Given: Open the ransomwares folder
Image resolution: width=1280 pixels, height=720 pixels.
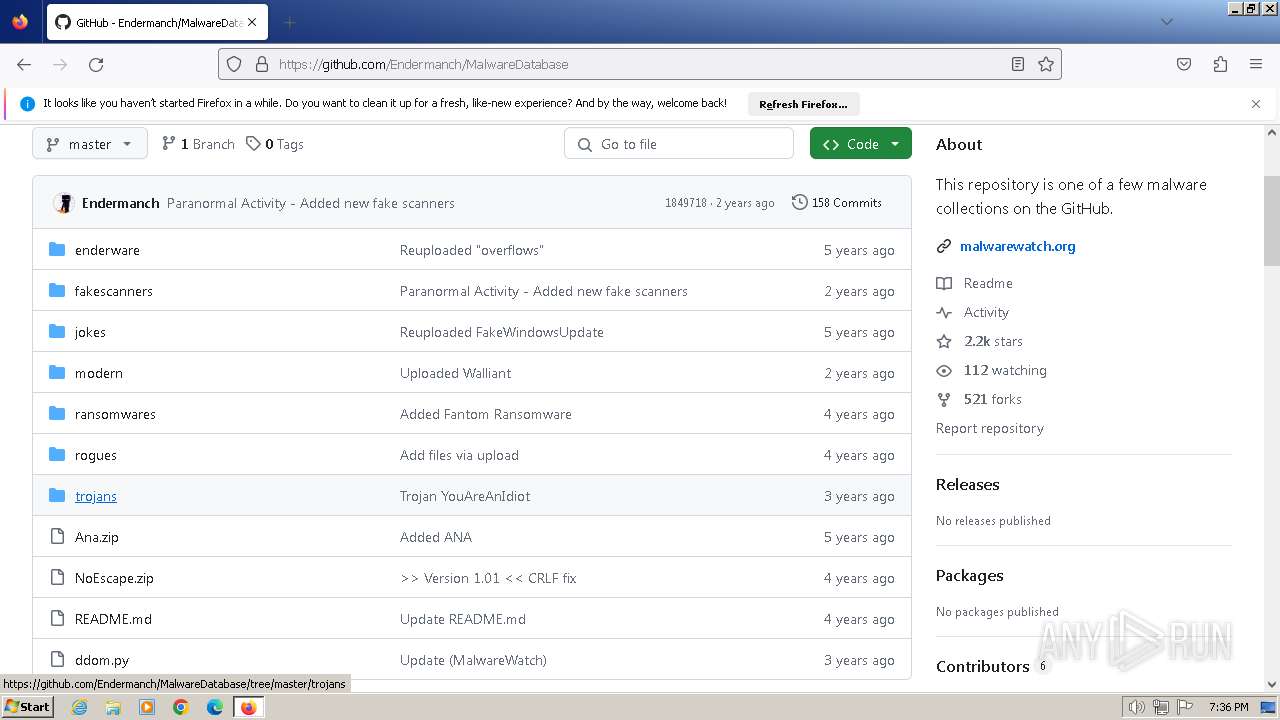Looking at the screenshot, I should point(115,414).
